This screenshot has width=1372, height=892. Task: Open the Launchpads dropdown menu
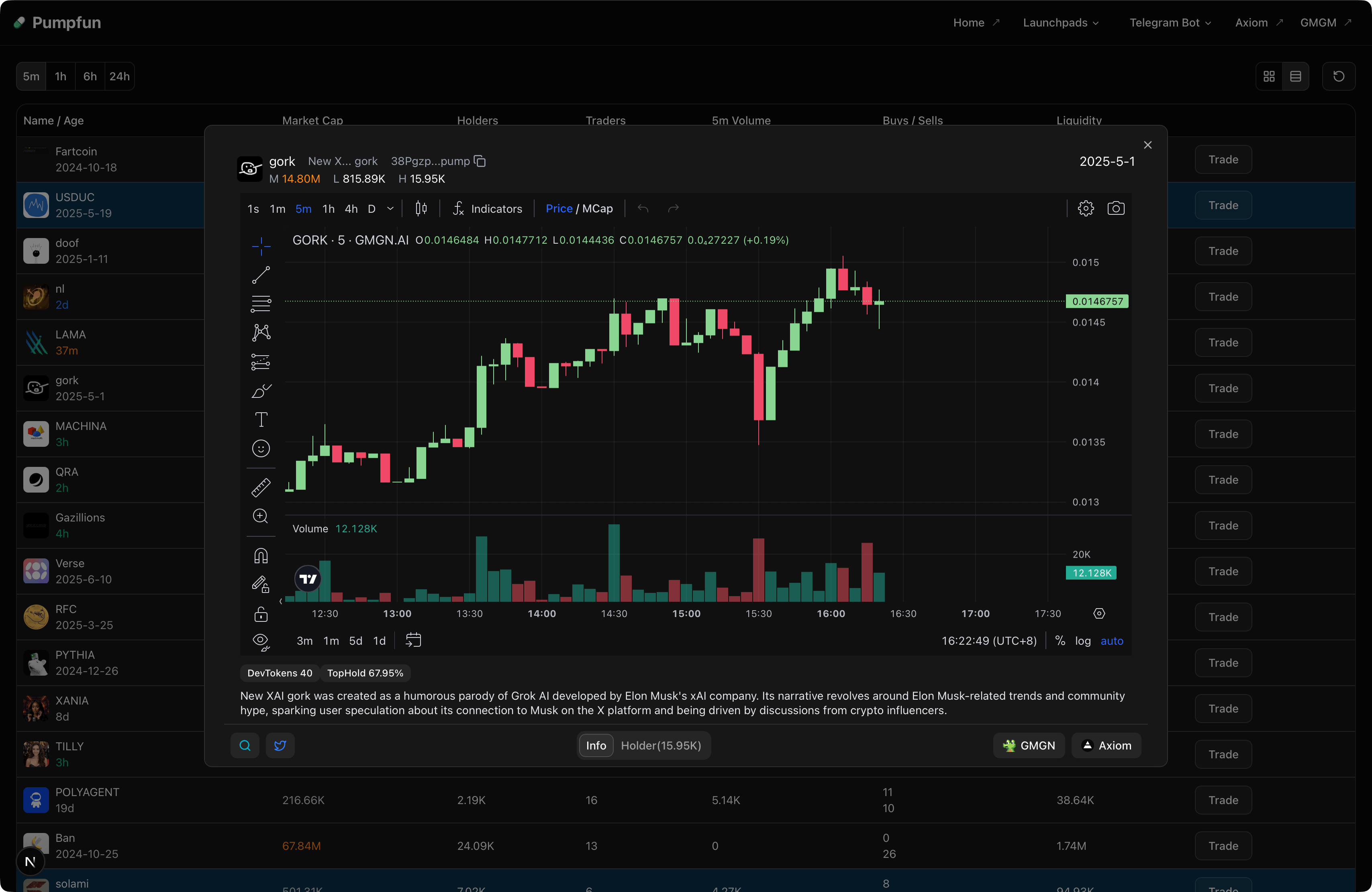click(1061, 22)
